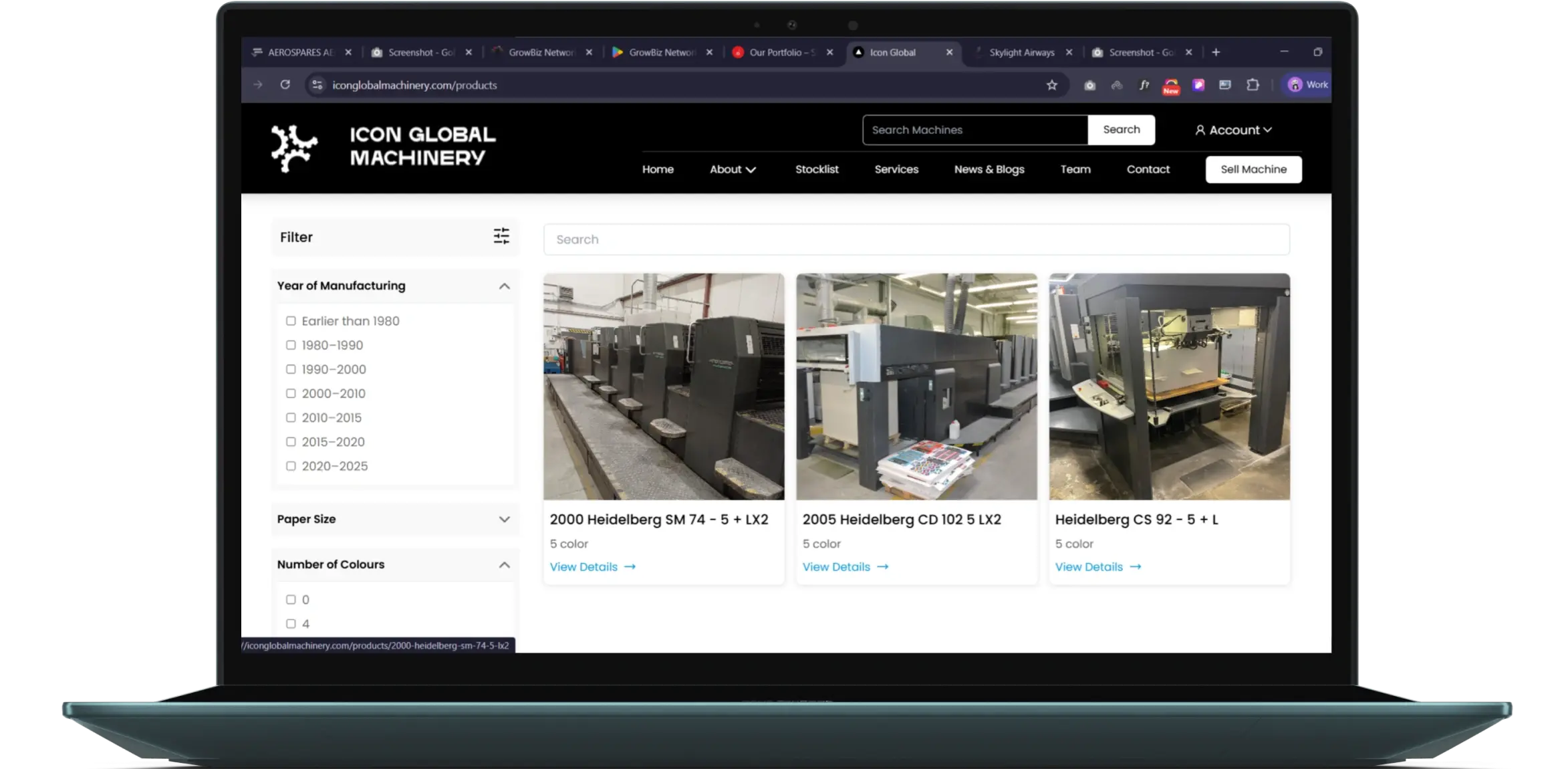This screenshot has width=1568, height=769.
Task: Open the Stocklist menu item
Action: tap(816, 169)
